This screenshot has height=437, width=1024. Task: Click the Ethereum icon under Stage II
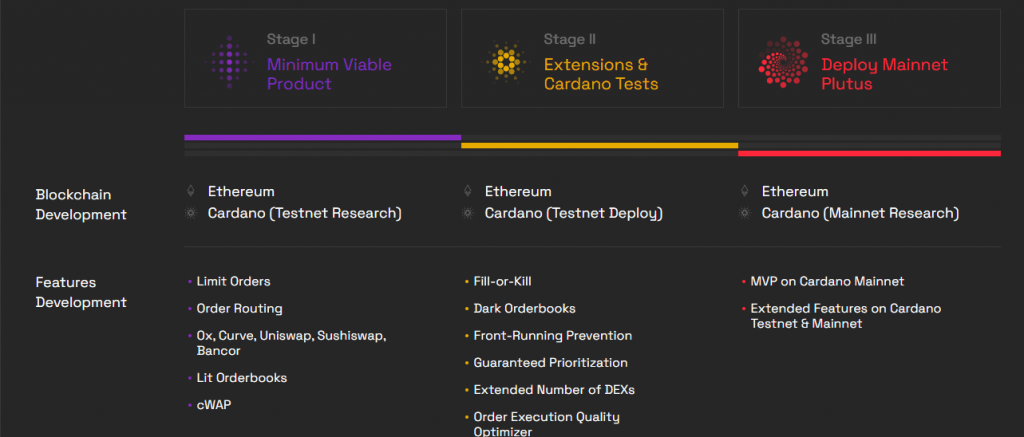tap(468, 191)
